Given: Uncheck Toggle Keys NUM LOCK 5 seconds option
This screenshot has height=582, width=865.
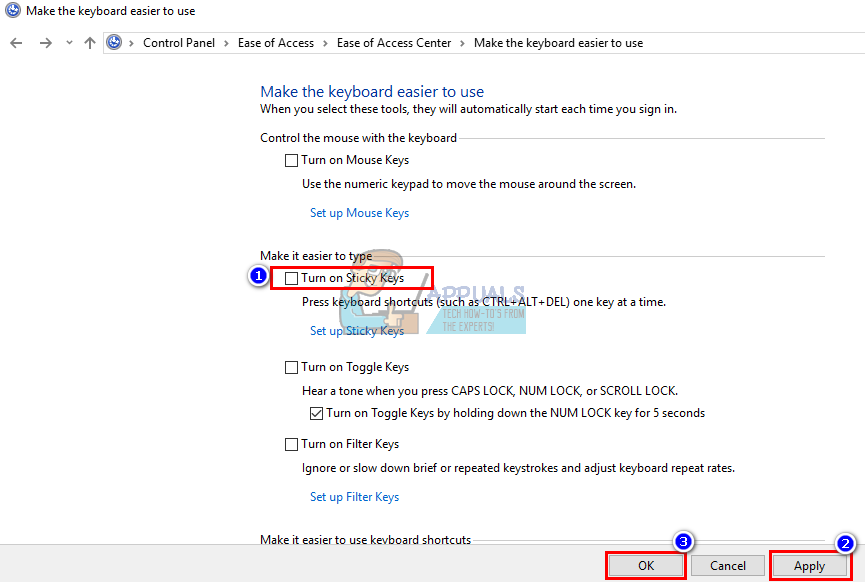Looking at the screenshot, I should [316, 413].
